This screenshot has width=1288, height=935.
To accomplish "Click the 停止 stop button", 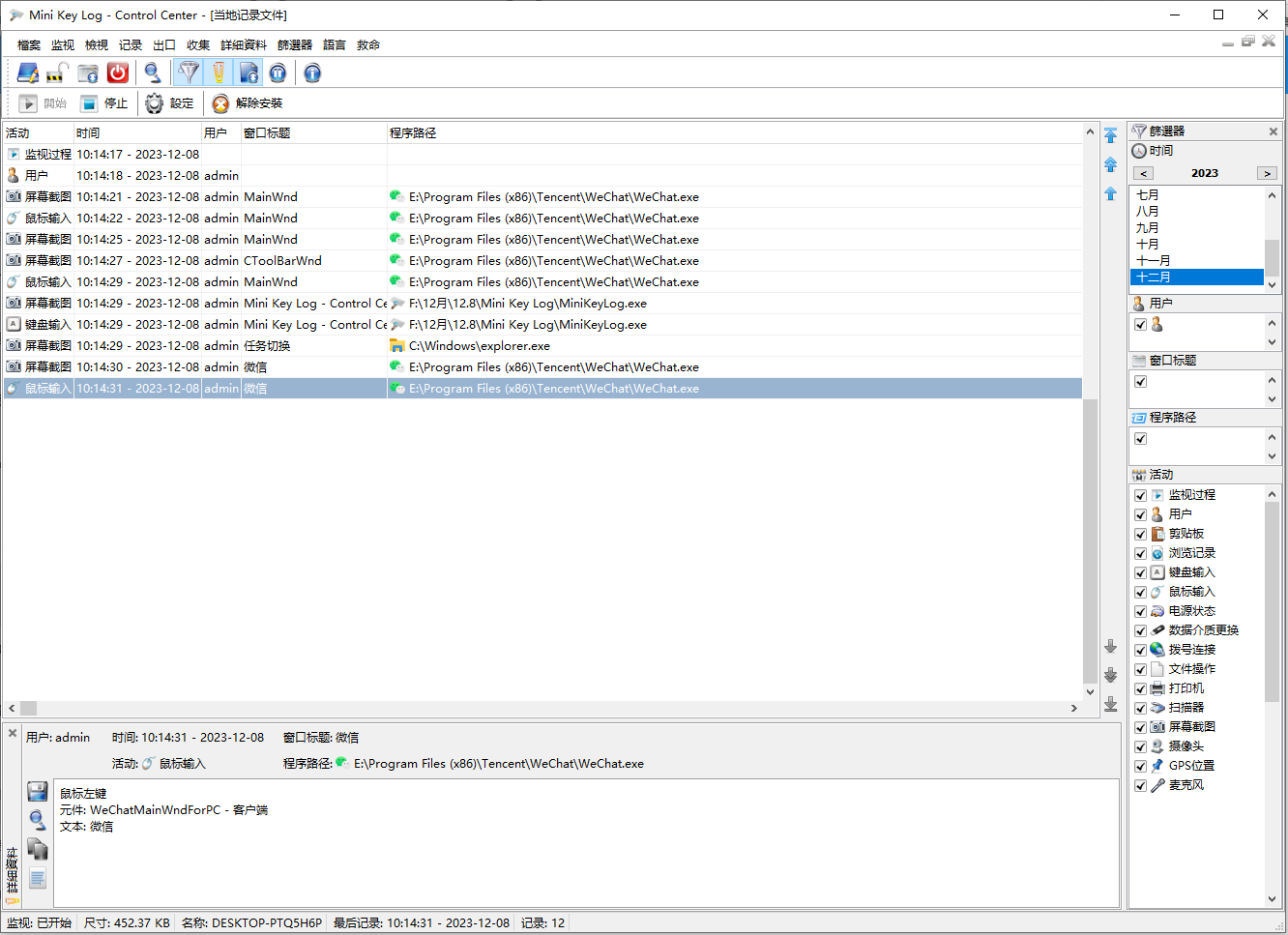I will 103,103.
